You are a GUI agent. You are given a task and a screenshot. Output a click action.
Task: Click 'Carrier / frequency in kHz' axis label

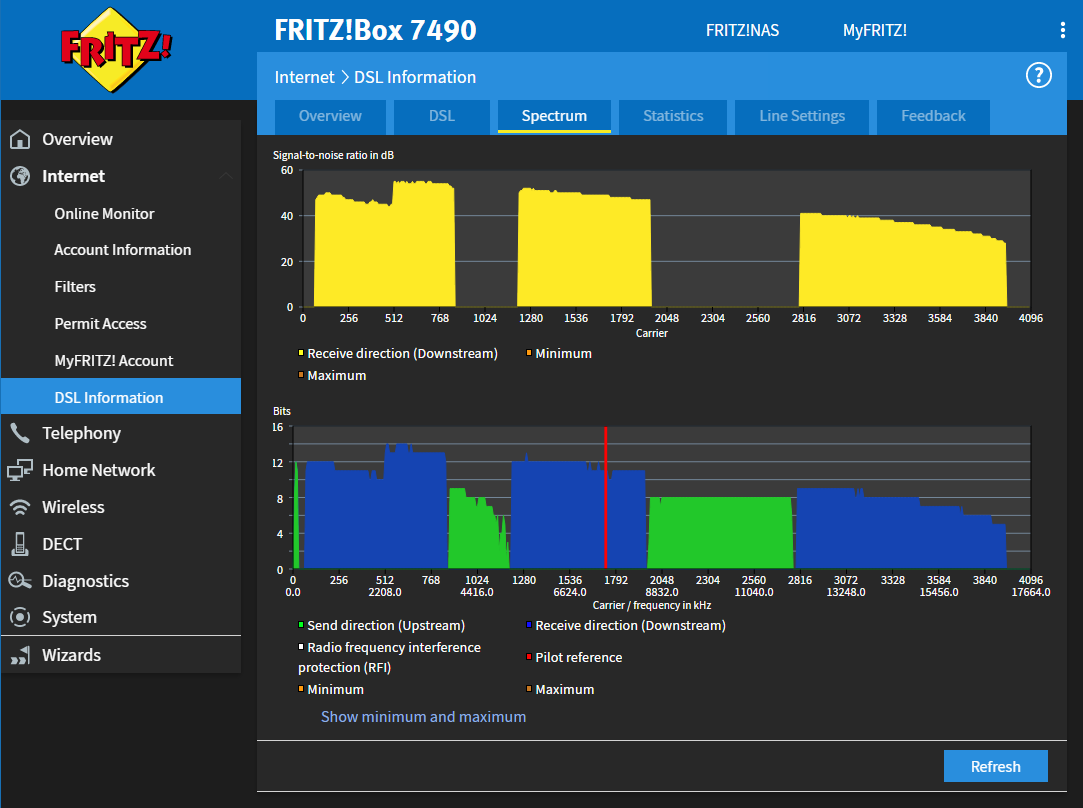[651, 605]
